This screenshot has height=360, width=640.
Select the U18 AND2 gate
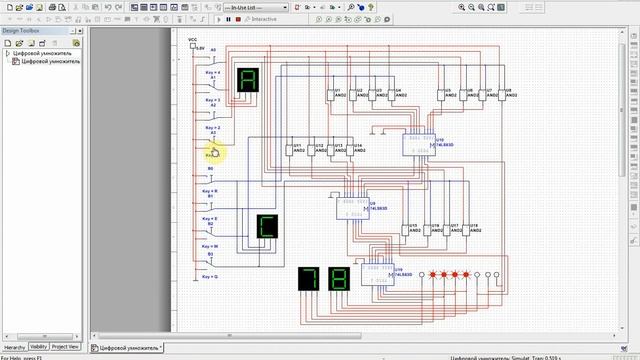pos(466,230)
